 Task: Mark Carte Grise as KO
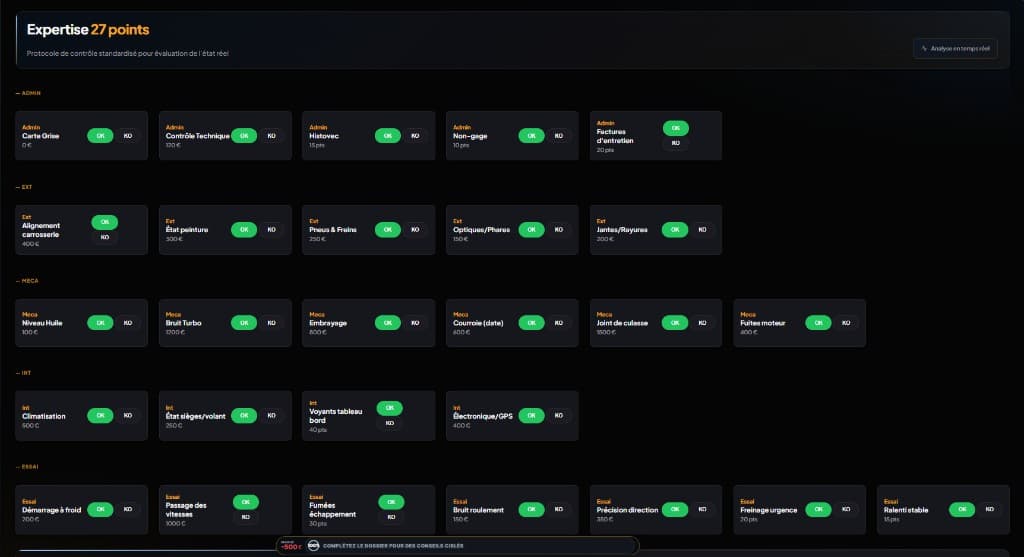[x=128, y=136]
